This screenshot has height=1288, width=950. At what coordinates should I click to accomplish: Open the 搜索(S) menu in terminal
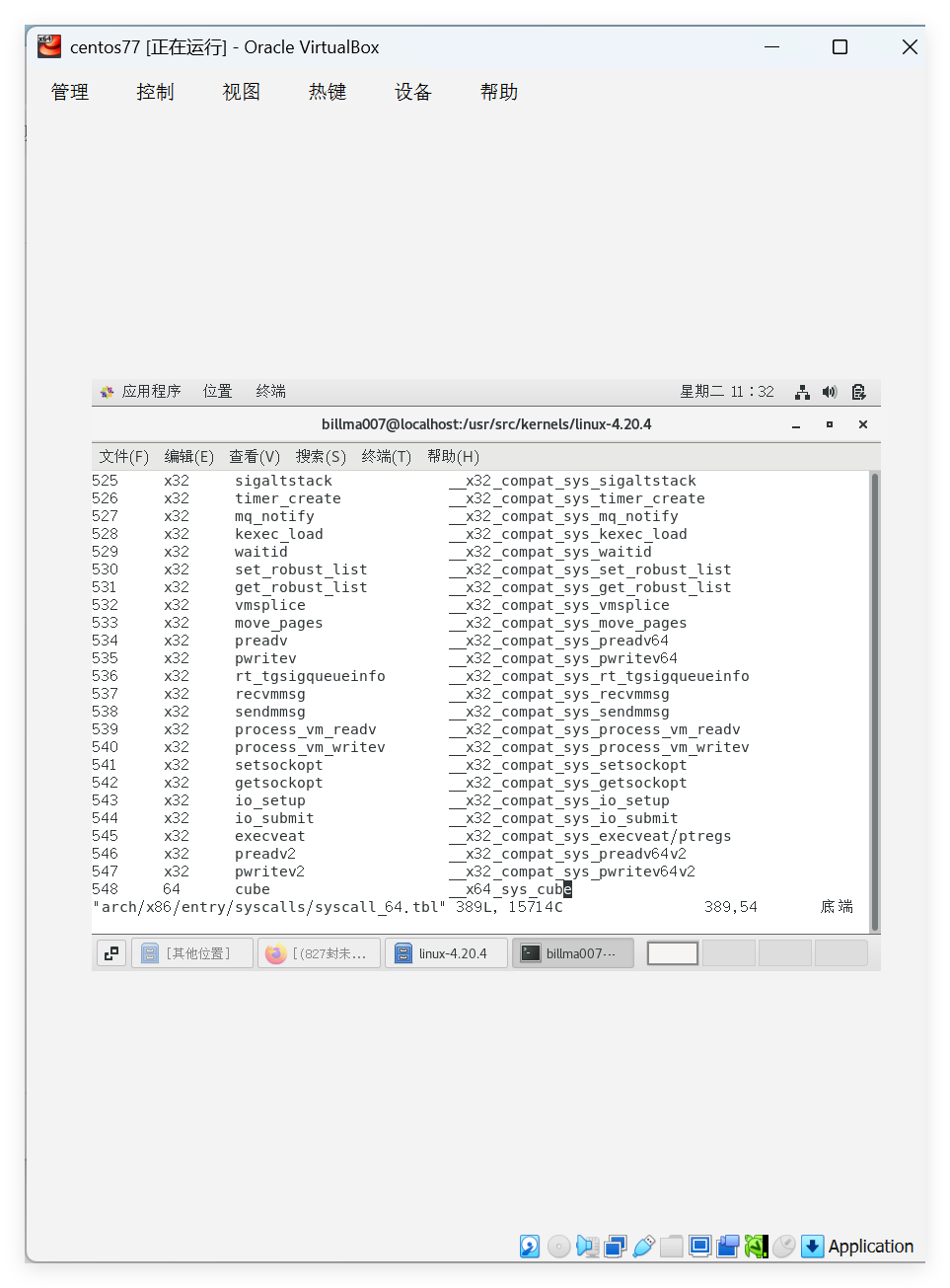(x=321, y=456)
